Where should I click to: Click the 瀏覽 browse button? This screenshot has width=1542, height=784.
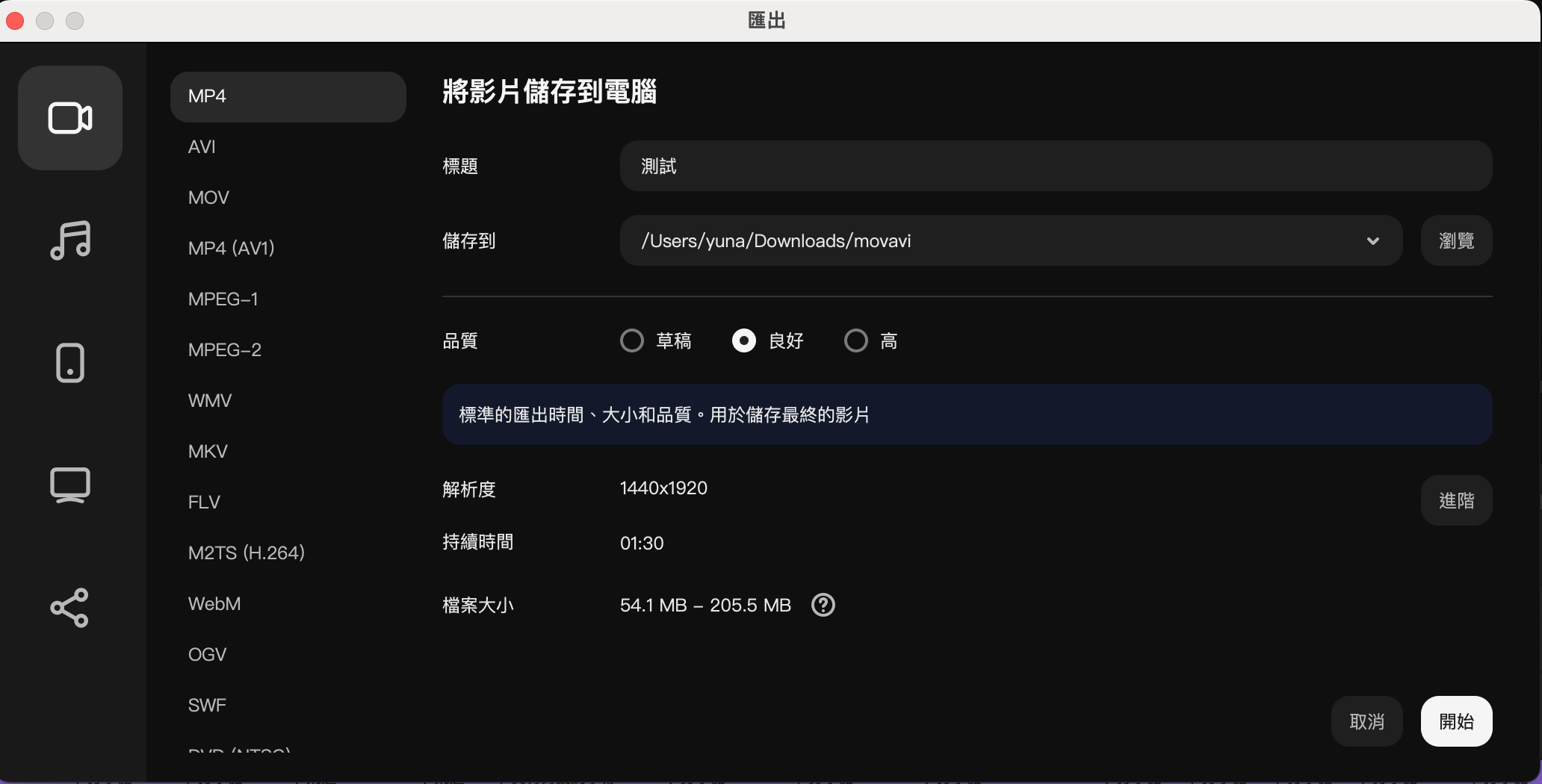pos(1456,240)
